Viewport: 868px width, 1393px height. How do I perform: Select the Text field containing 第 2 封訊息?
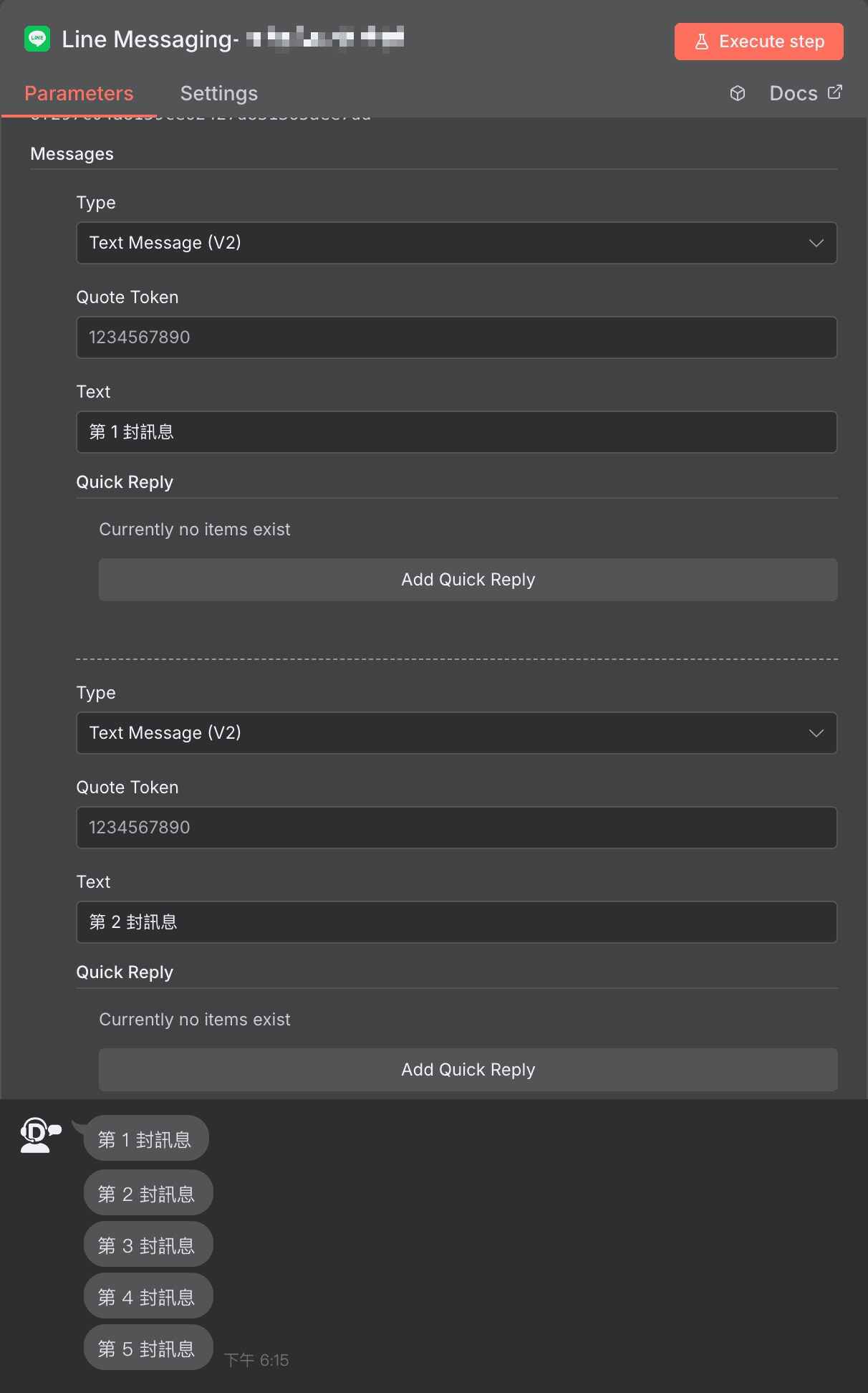click(x=456, y=922)
